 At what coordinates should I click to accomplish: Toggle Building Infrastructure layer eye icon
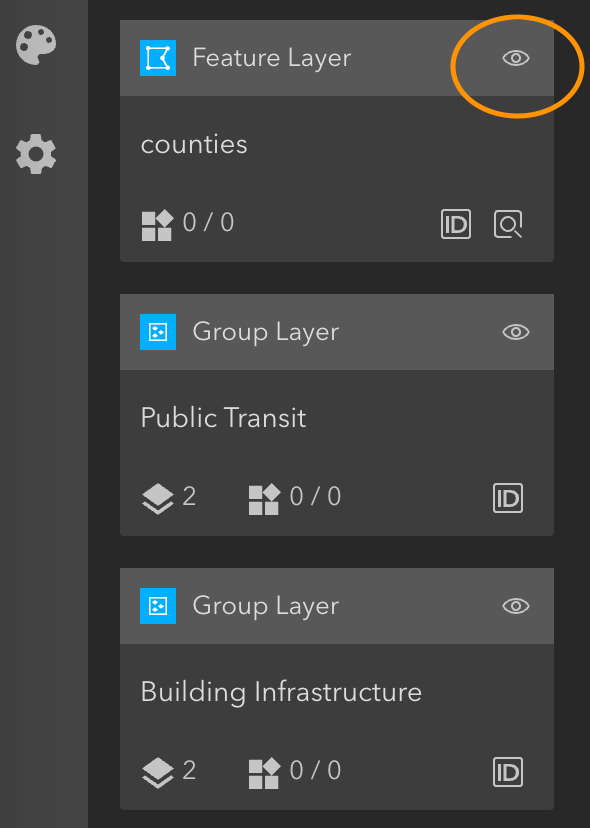tap(516, 606)
